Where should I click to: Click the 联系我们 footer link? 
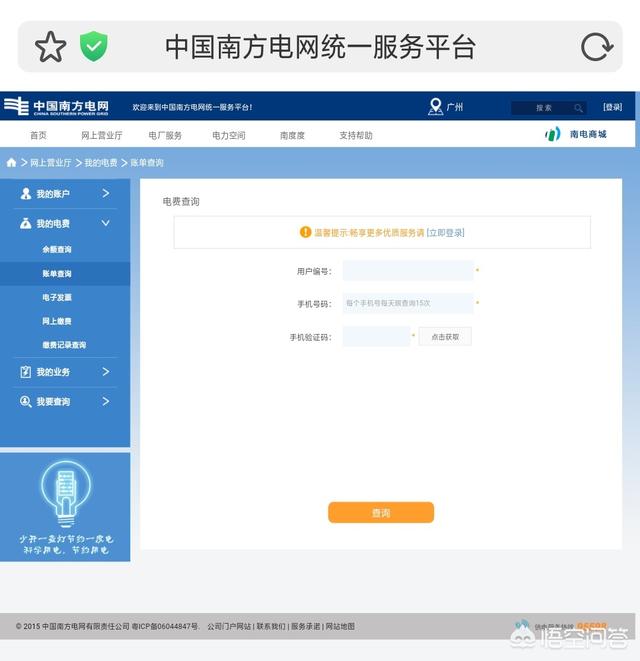point(271,626)
